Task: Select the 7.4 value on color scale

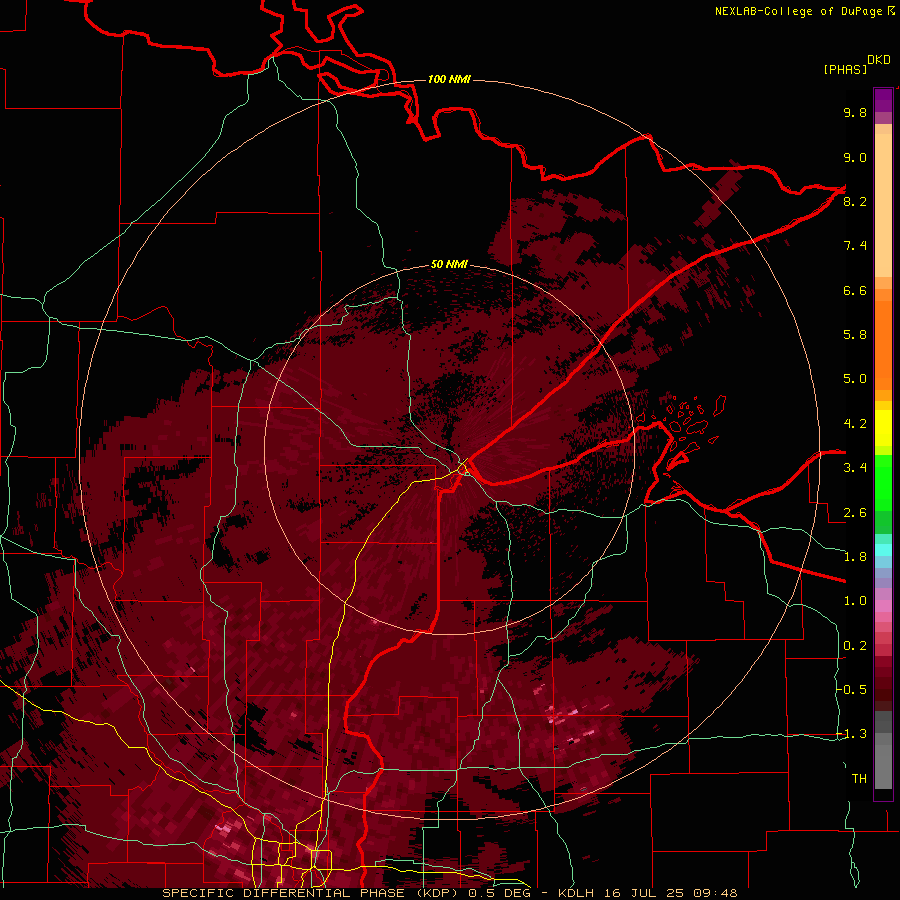Action: point(855,246)
